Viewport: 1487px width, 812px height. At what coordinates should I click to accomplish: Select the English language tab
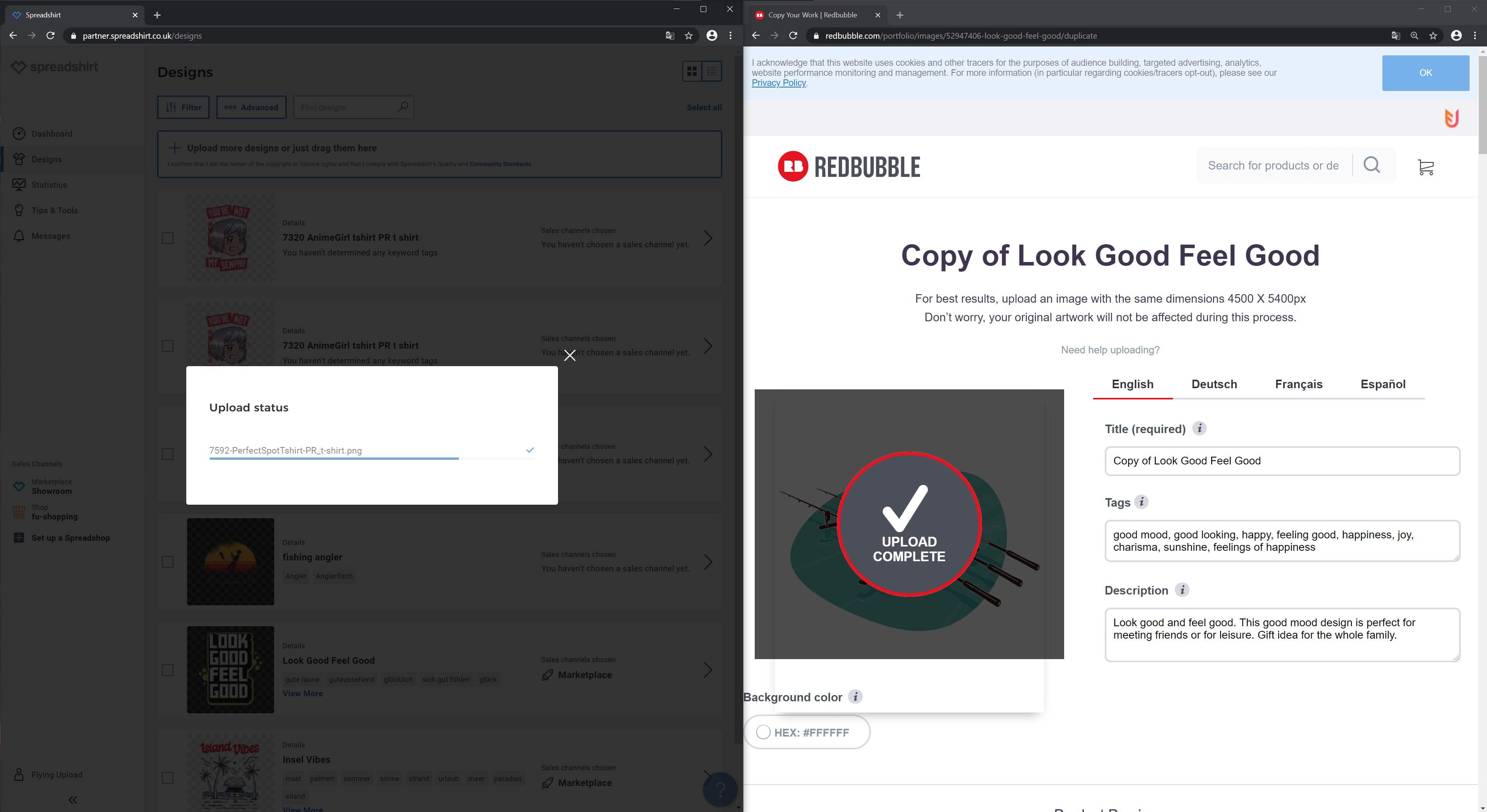click(1132, 384)
